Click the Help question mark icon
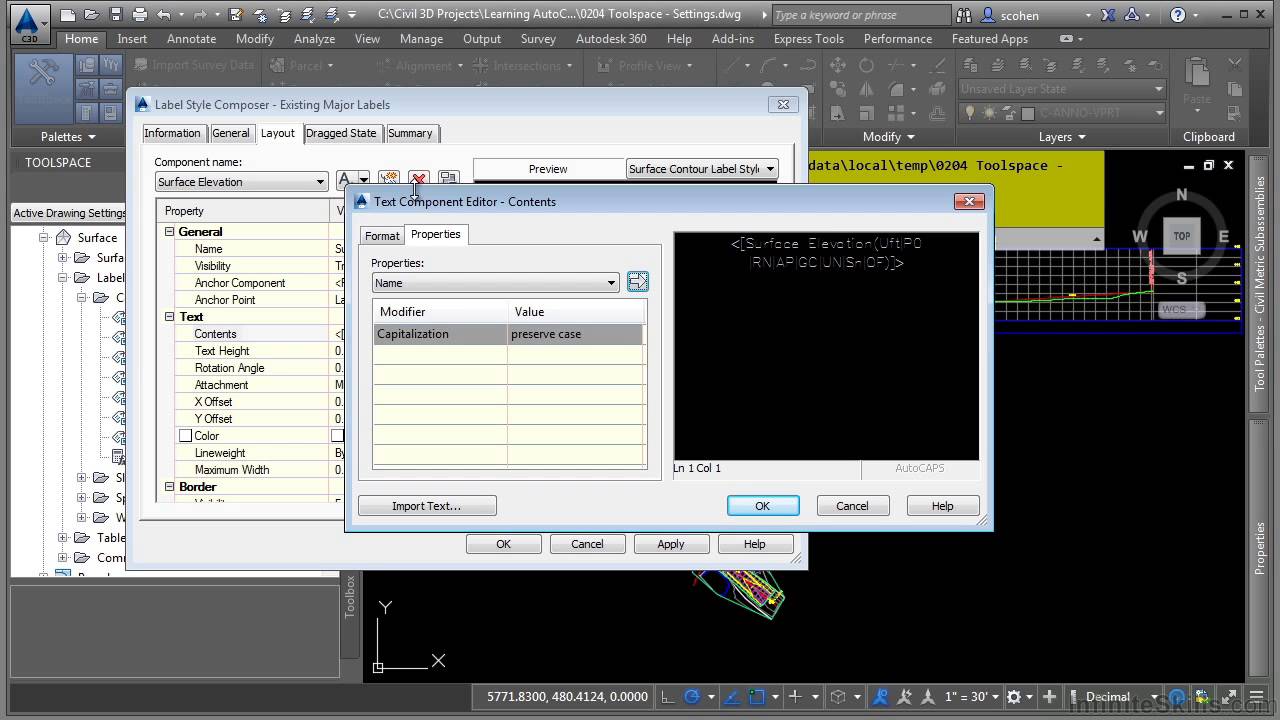Screen dimensions: 1280x720 pos(1177,15)
